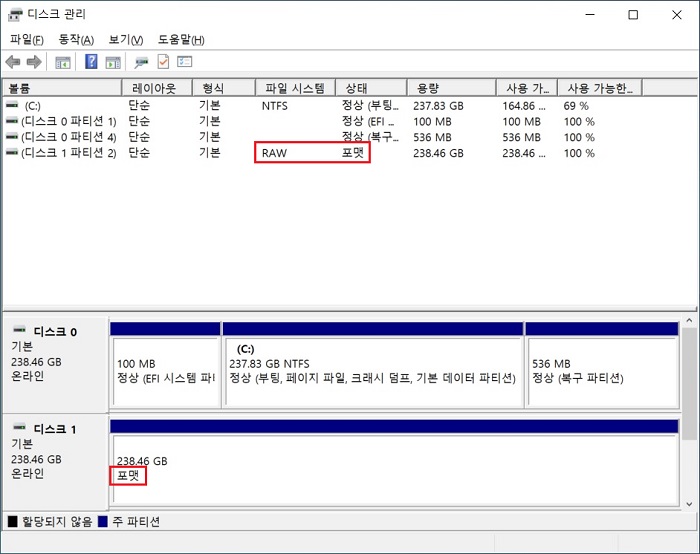Click the NTFS file system cell
This screenshot has height=554, width=700.
275,106
